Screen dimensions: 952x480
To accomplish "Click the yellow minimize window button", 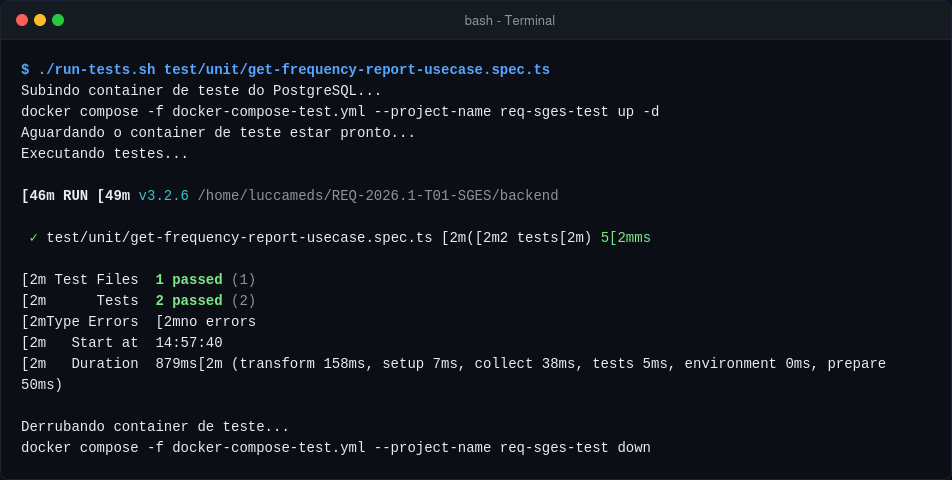I will [40, 20].
